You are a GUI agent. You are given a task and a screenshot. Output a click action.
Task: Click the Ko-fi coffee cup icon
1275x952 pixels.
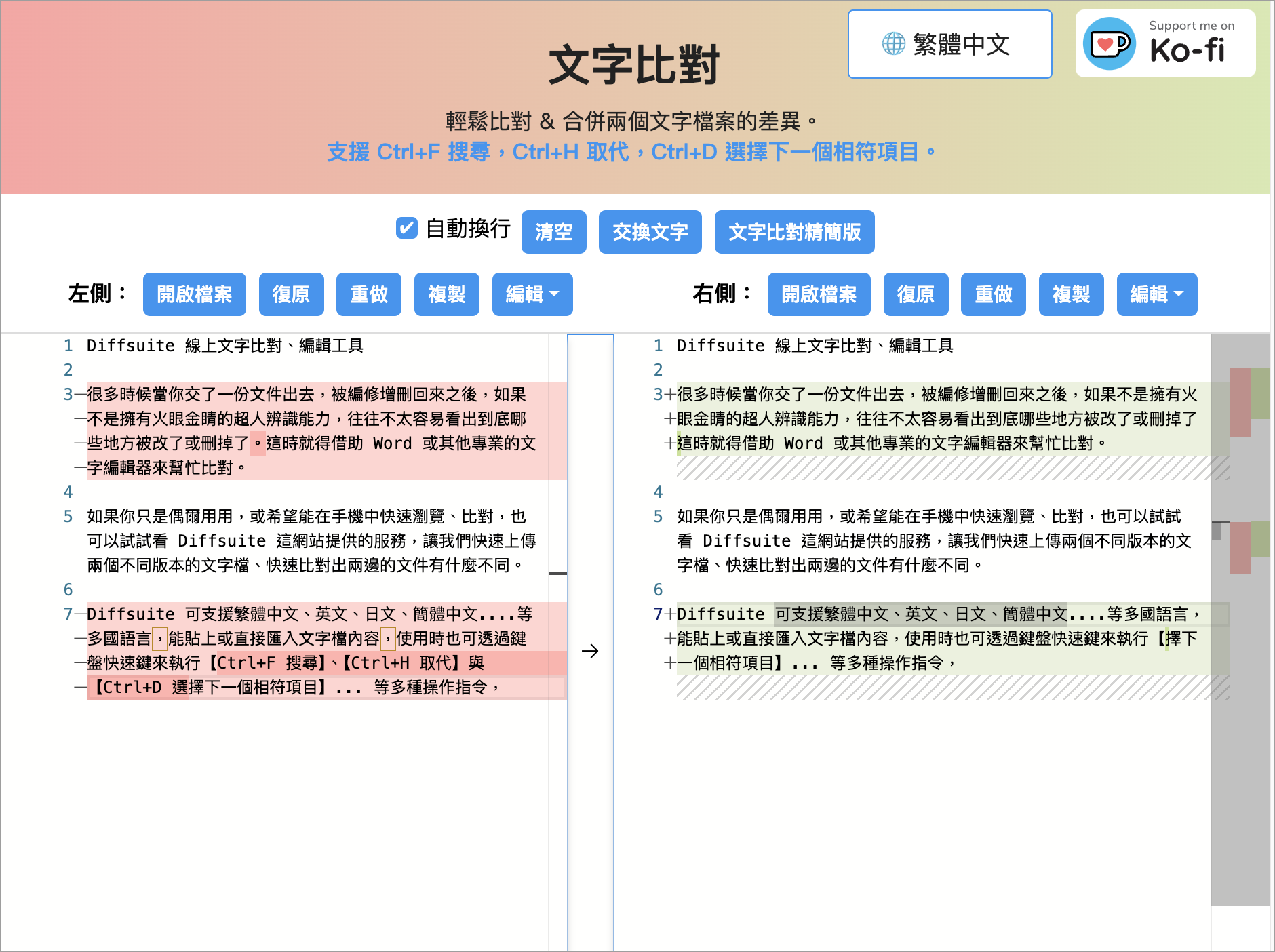click(1110, 44)
